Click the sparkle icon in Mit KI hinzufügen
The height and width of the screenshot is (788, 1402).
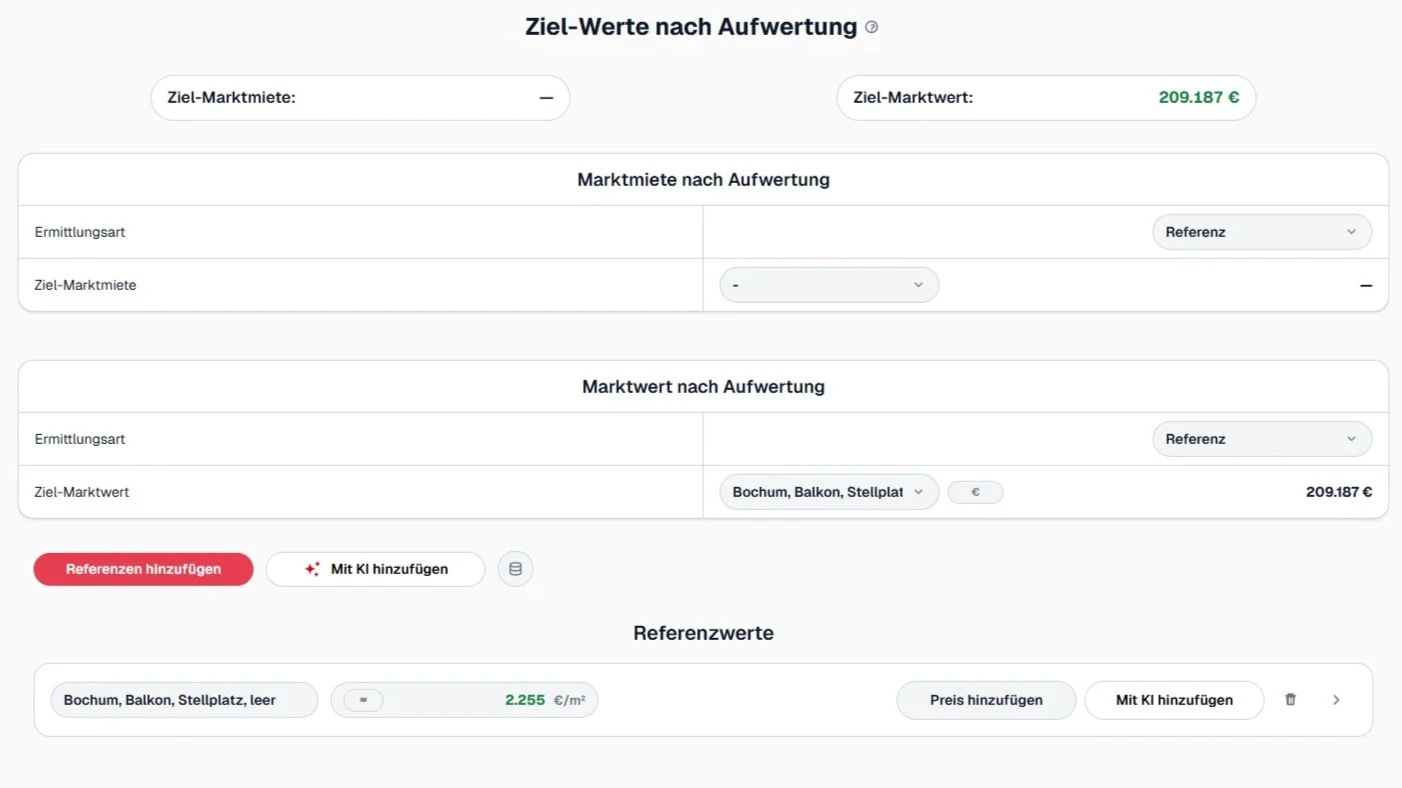(312, 569)
